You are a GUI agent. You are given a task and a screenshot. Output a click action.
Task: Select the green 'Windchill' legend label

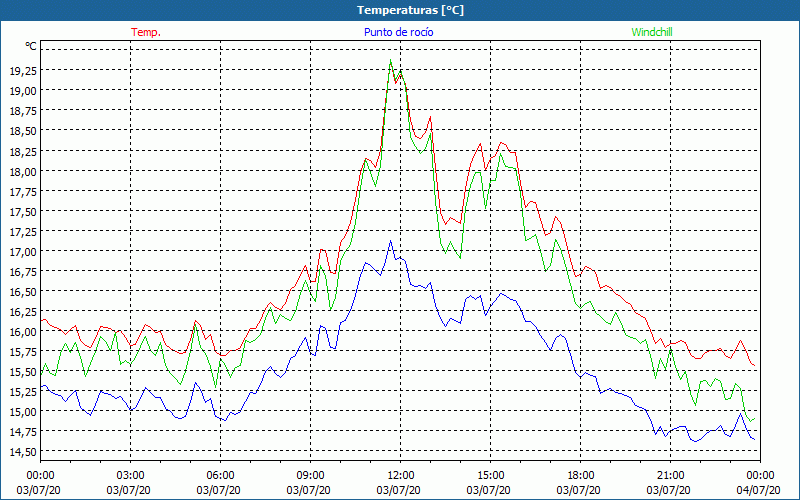pyautogui.click(x=652, y=32)
